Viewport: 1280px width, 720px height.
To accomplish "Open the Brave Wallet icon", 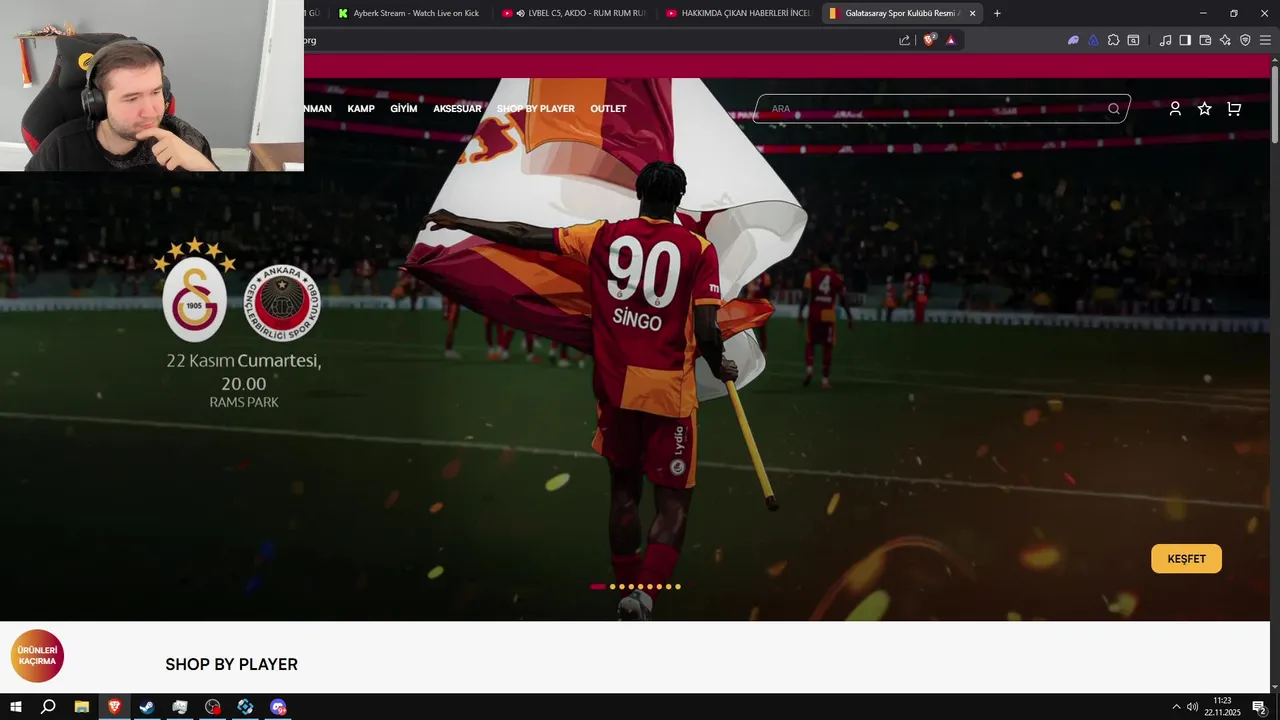I will click(x=1205, y=40).
